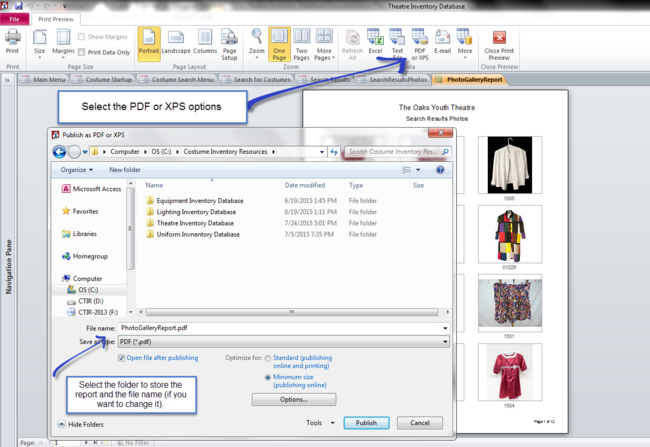Click the Options... button
The image size is (650, 447).
(293, 399)
